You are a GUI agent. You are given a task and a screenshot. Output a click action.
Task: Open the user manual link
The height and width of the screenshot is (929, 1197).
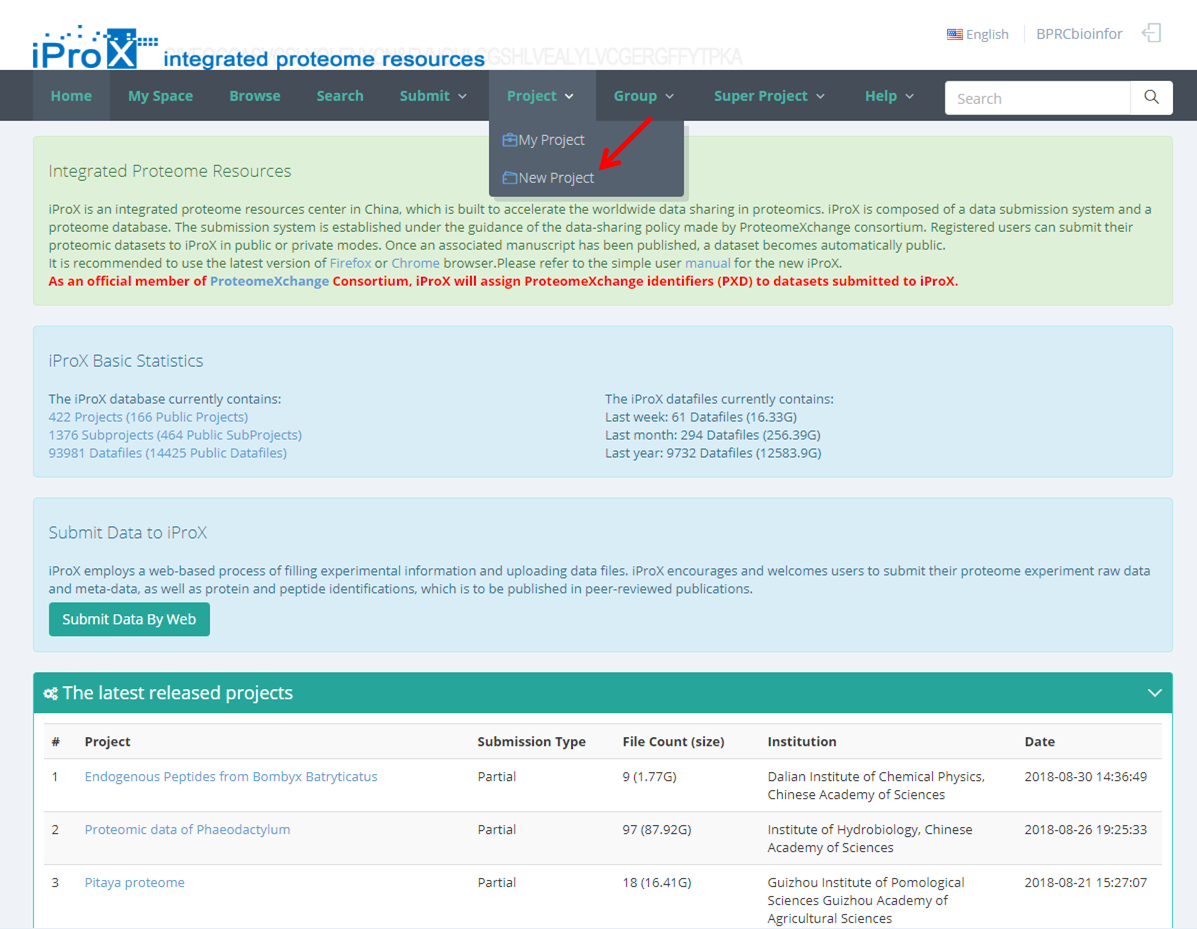(708, 263)
